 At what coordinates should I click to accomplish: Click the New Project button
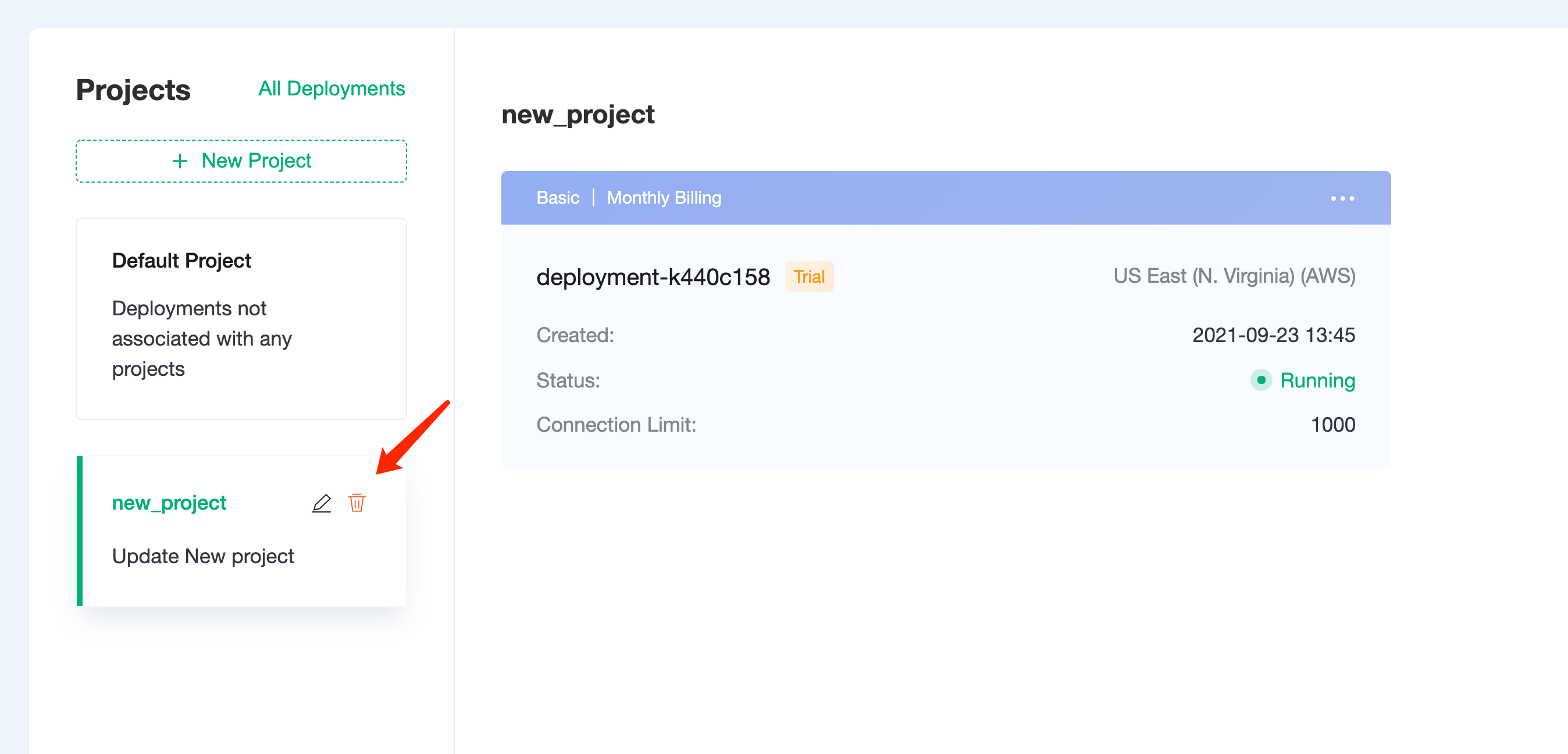tap(241, 161)
